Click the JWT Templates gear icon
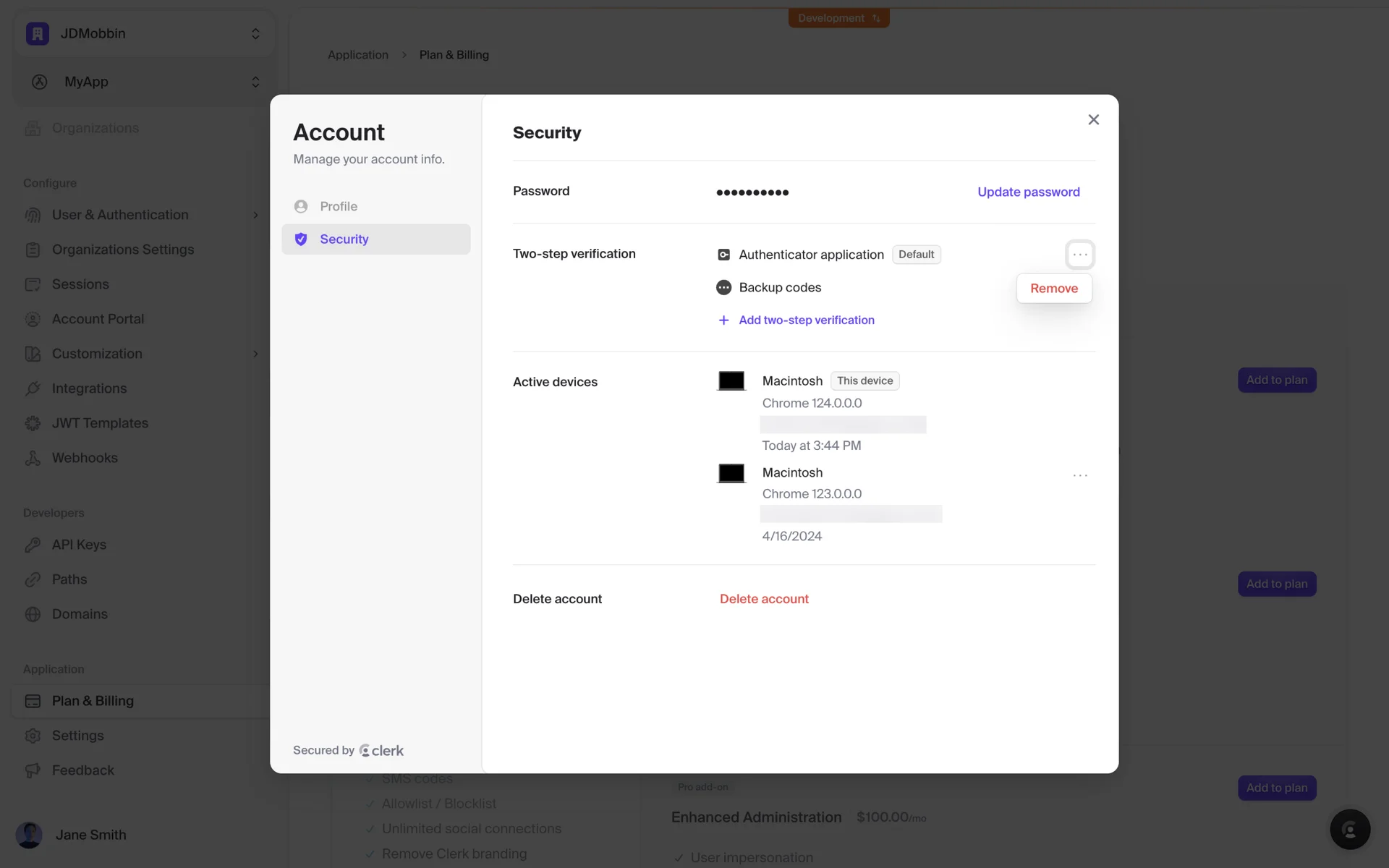Viewport: 1389px width, 868px height. tap(33, 423)
